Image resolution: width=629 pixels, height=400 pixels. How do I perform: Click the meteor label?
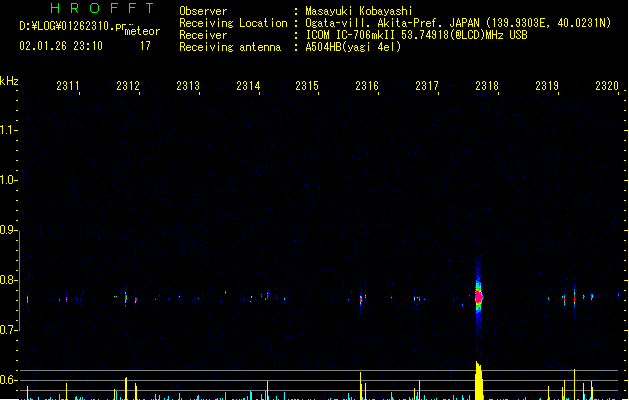point(142,31)
